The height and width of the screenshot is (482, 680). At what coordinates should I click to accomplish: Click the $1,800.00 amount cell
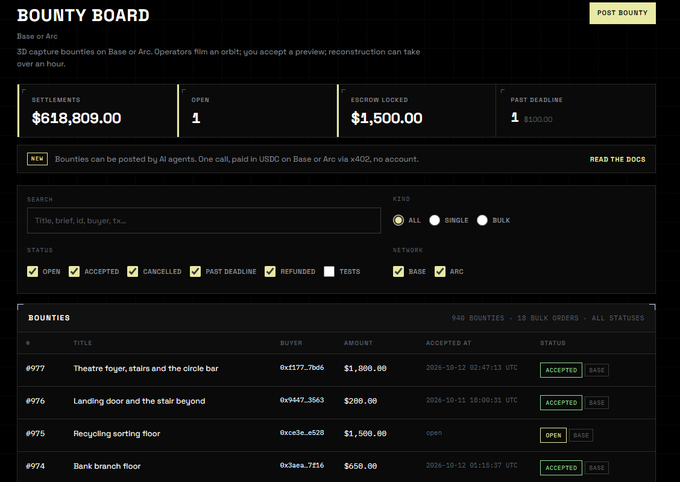(x=365, y=368)
